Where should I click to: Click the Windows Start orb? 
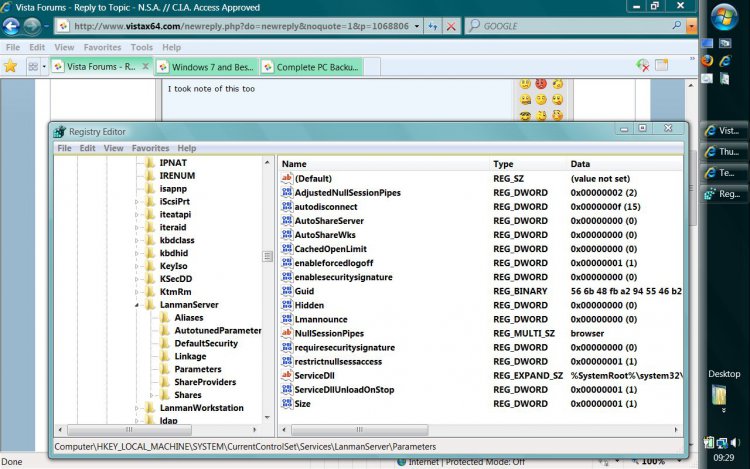[x=724, y=17]
